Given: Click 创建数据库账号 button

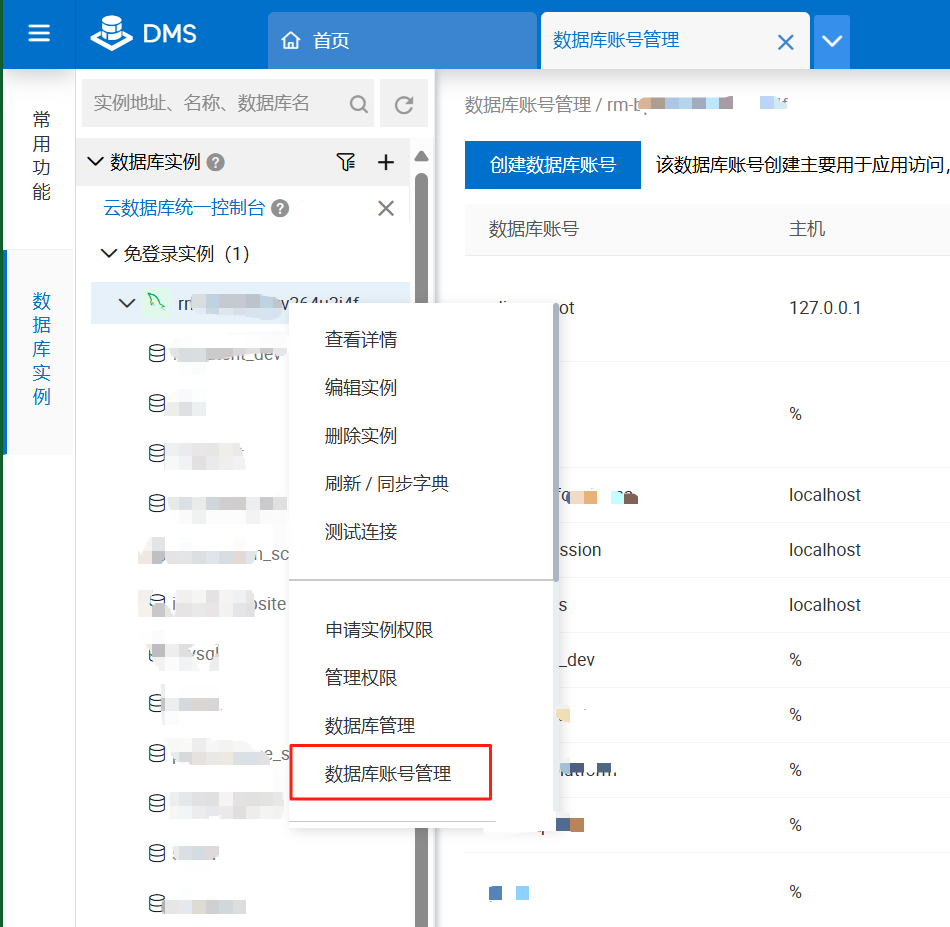Looking at the screenshot, I should coord(553,165).
